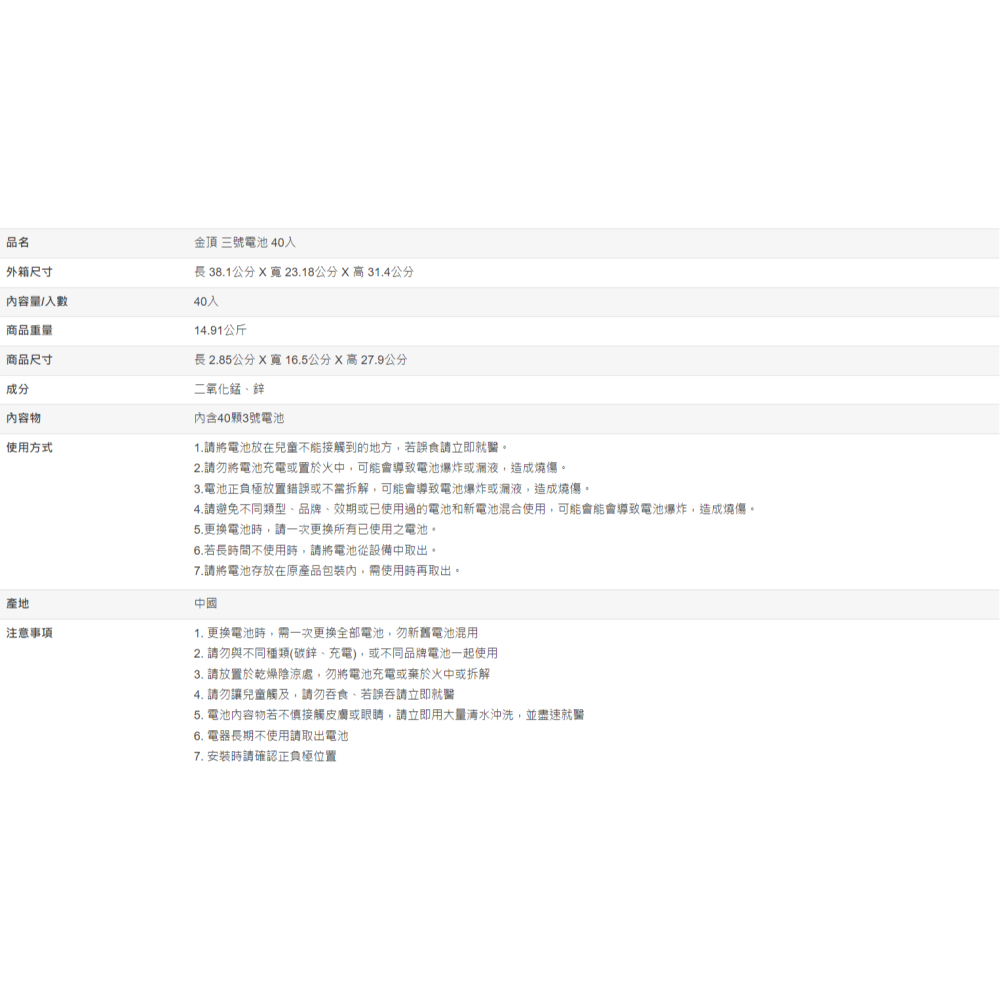Click product dimensions starting 長 2.85公分
Viewport: 1000px width, 1000px height.
click(x=300, y=360)
